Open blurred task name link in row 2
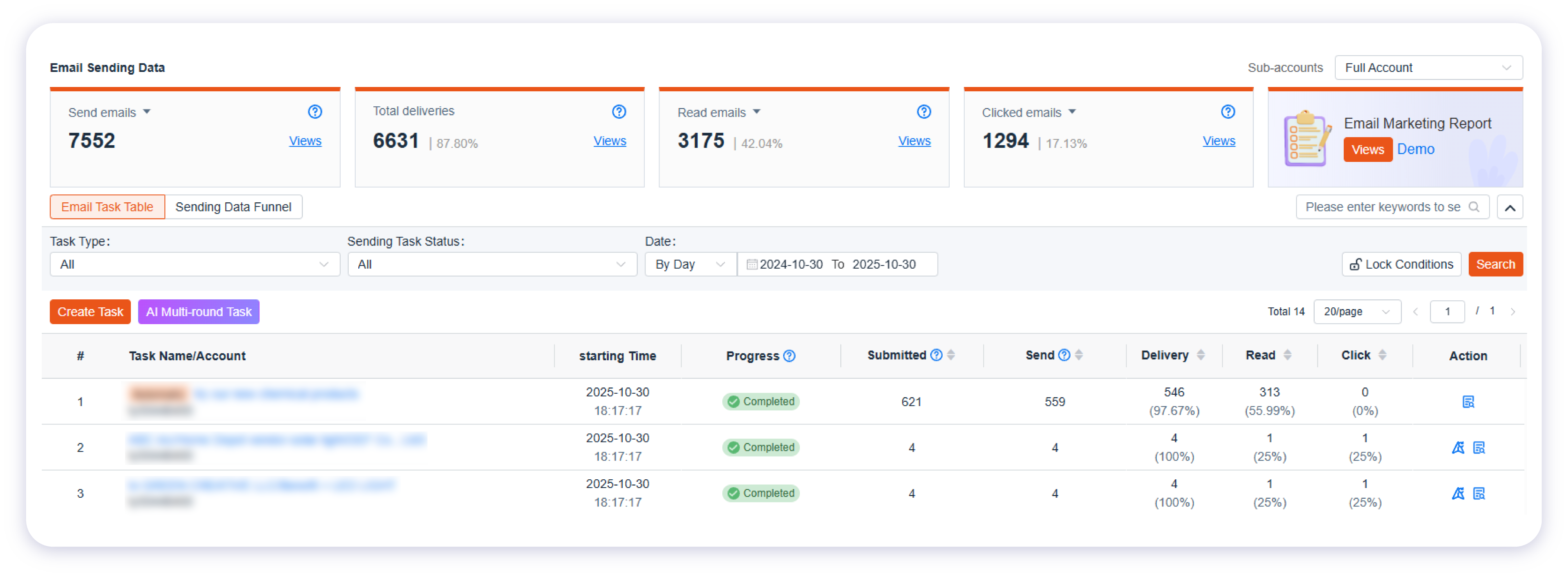The height and width of the screenshot is (576, 1568). pos(277,440)
